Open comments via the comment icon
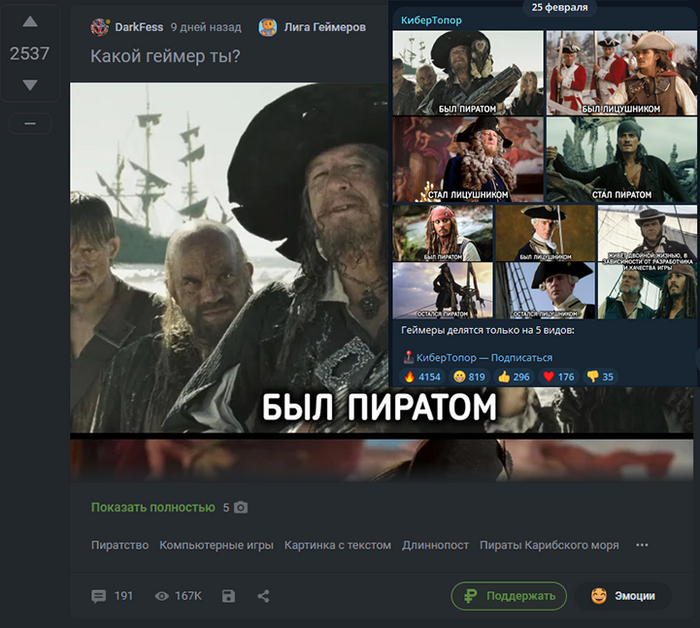 coord(99,596)
